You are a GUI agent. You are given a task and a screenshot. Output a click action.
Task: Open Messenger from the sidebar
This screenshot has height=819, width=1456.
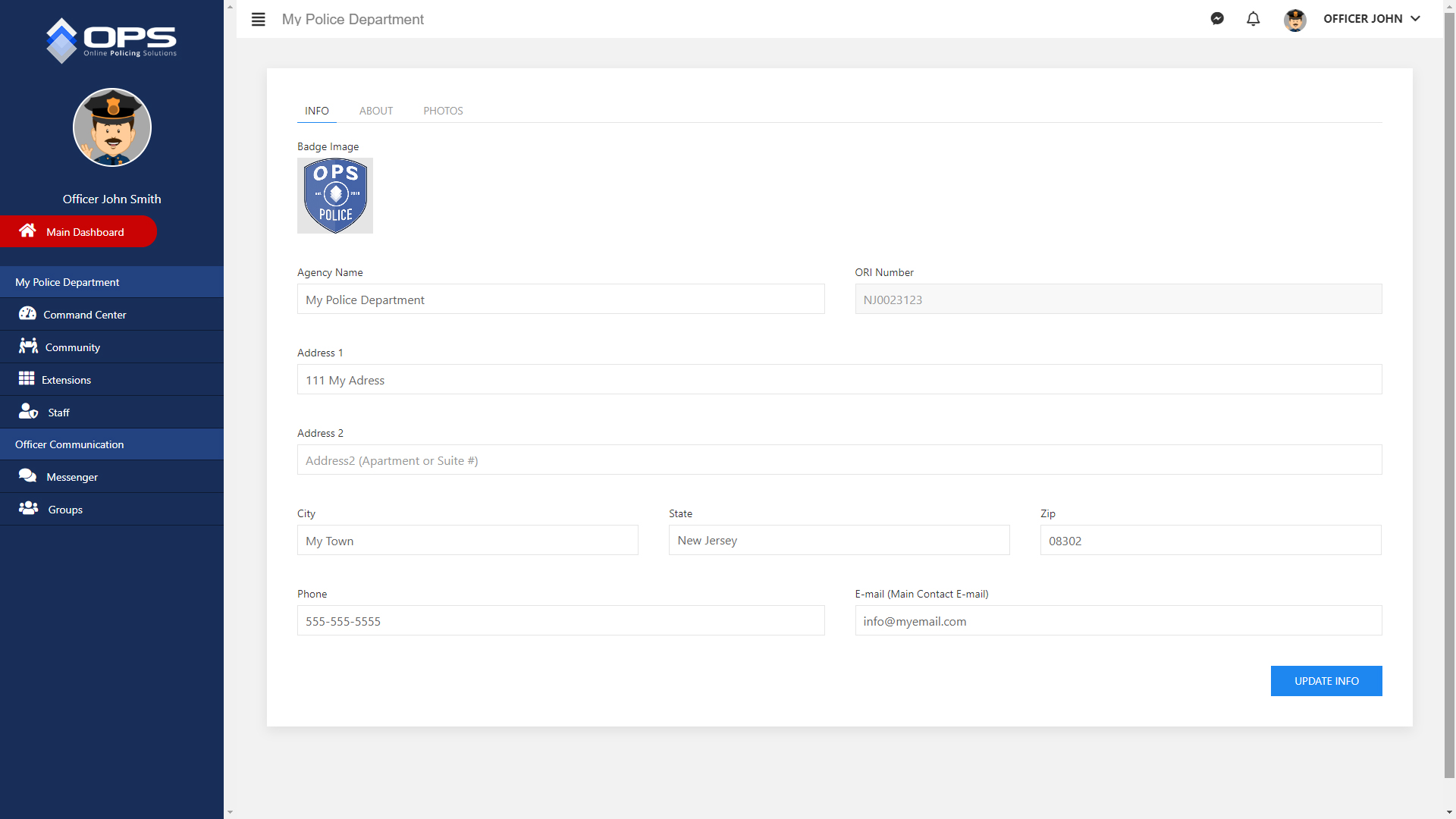coord(72,477)
